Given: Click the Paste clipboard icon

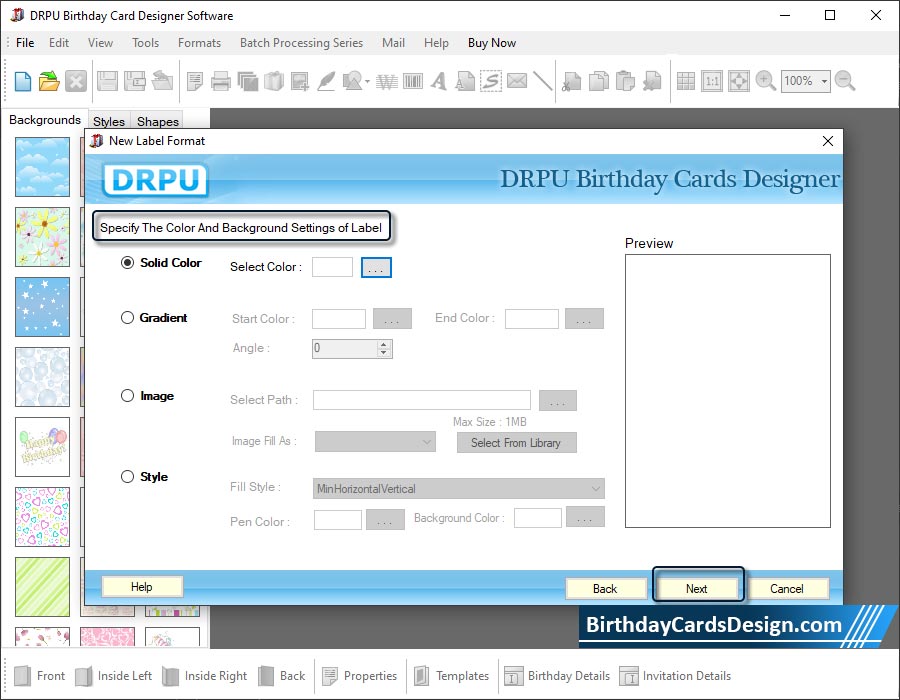Looking at the screenshot, I should pyautogui.click(x=625, y=81).
